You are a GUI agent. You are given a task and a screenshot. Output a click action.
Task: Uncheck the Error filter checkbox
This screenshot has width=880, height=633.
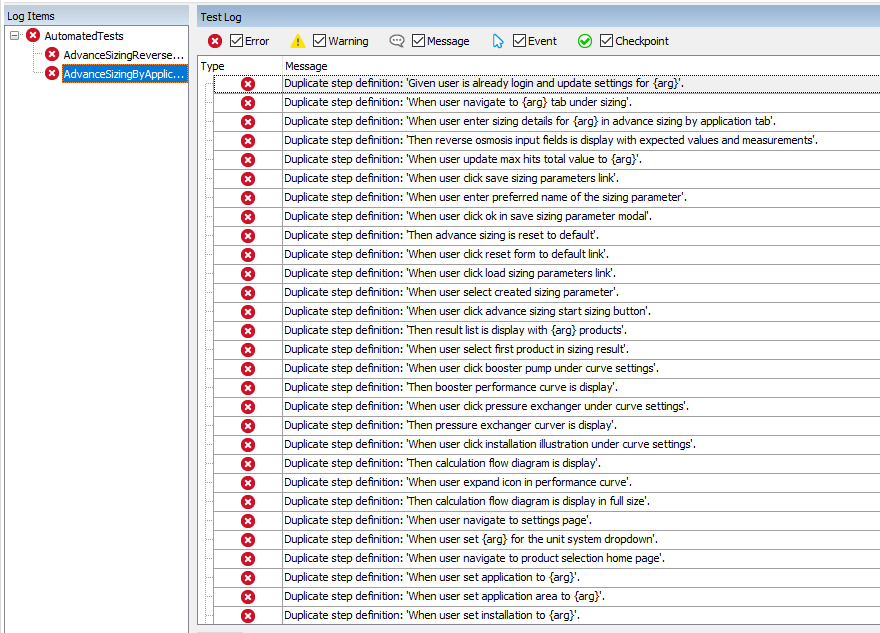tap(237, 41)
